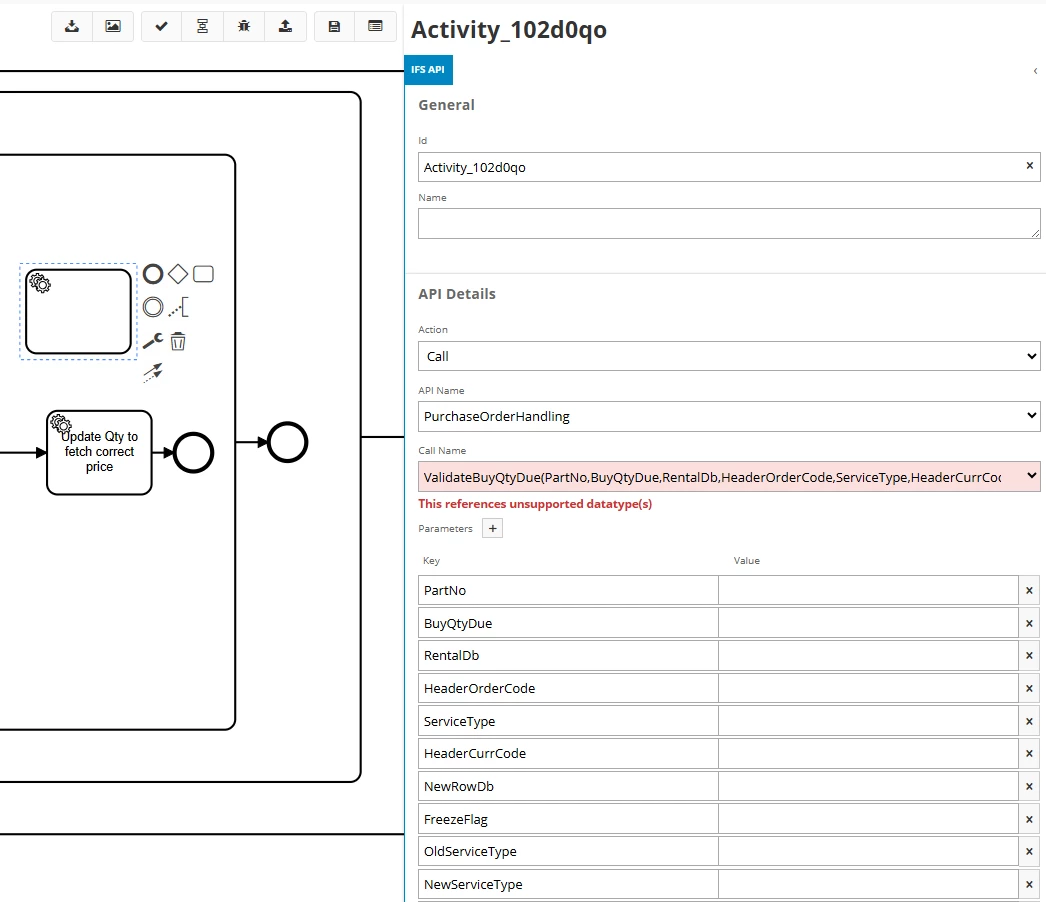Image resolution: width=1046 pixels, height=902 pixels.
Task: Click the upload deploy toolbar icon
Action: (285, 27)
